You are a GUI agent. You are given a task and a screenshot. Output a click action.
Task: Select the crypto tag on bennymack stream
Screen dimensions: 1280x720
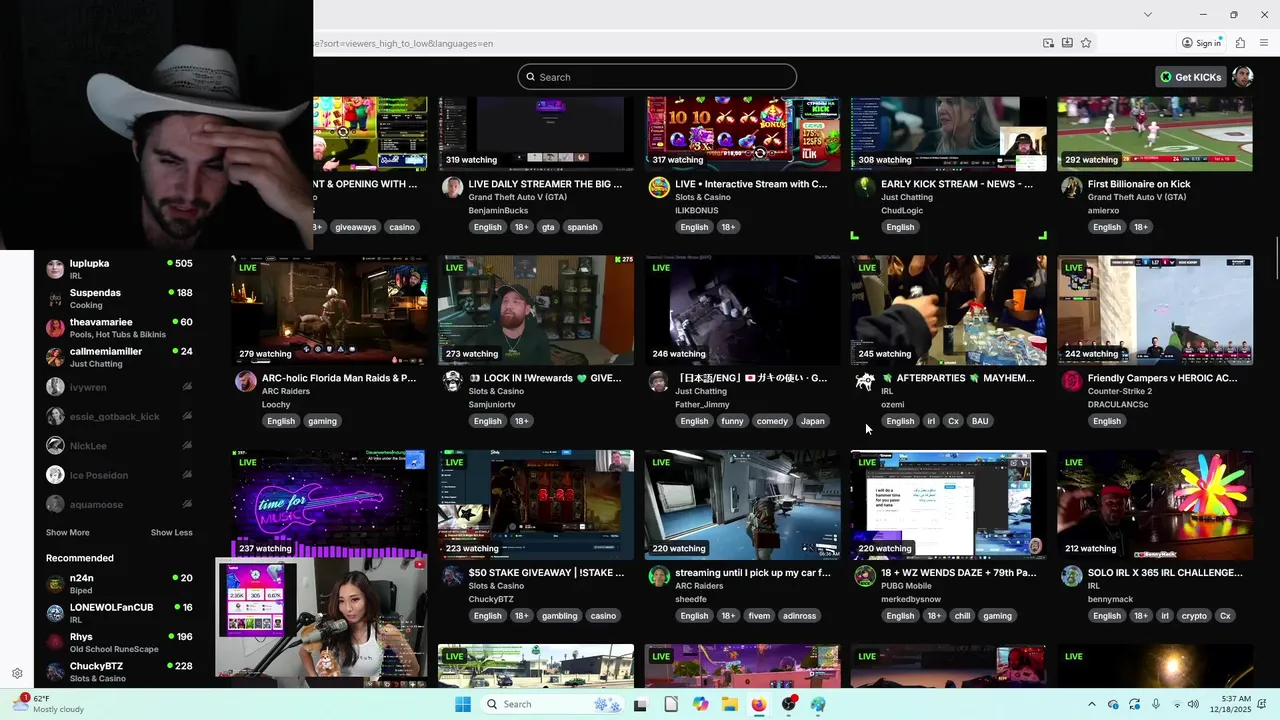pyautogui.click(x=1194, y=616)
